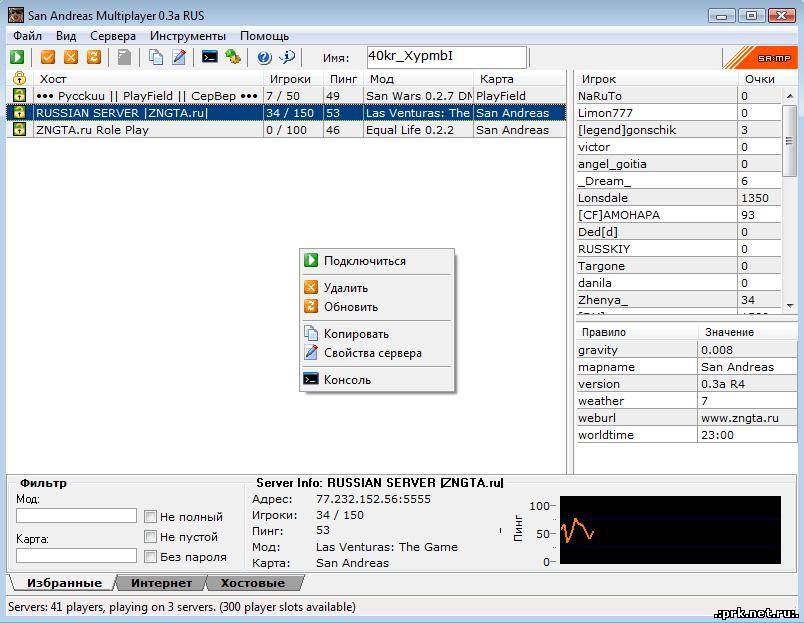Viewport: 804px width, 623px height.
Task: Enable the 'Не пустой' filter checkbox
Action: [150, 536]
